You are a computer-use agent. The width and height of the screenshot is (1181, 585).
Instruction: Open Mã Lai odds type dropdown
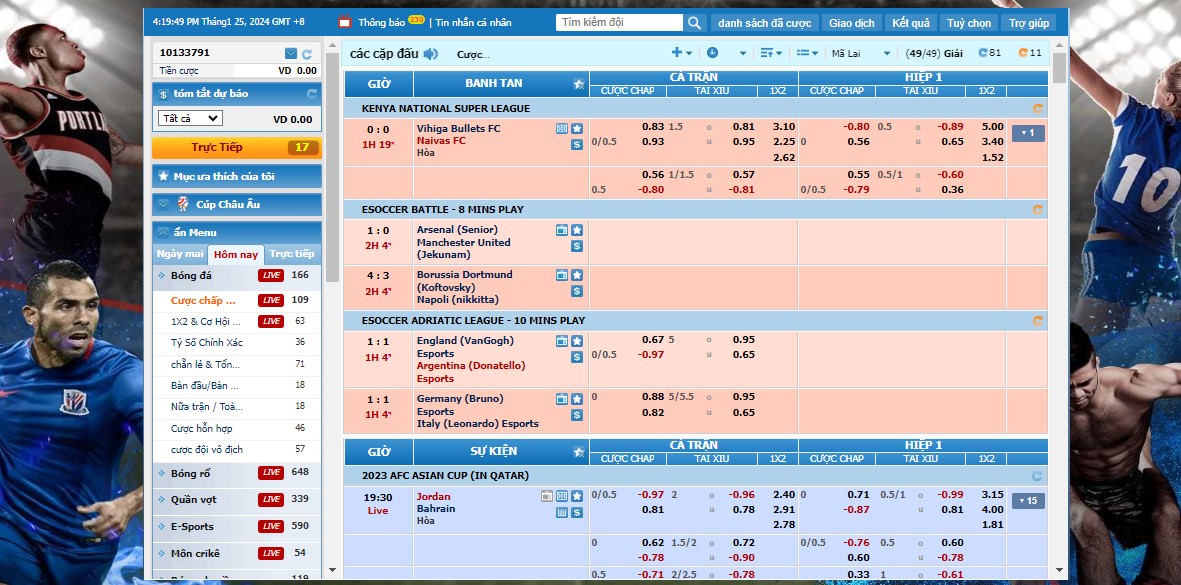click(x=861, y=53)
